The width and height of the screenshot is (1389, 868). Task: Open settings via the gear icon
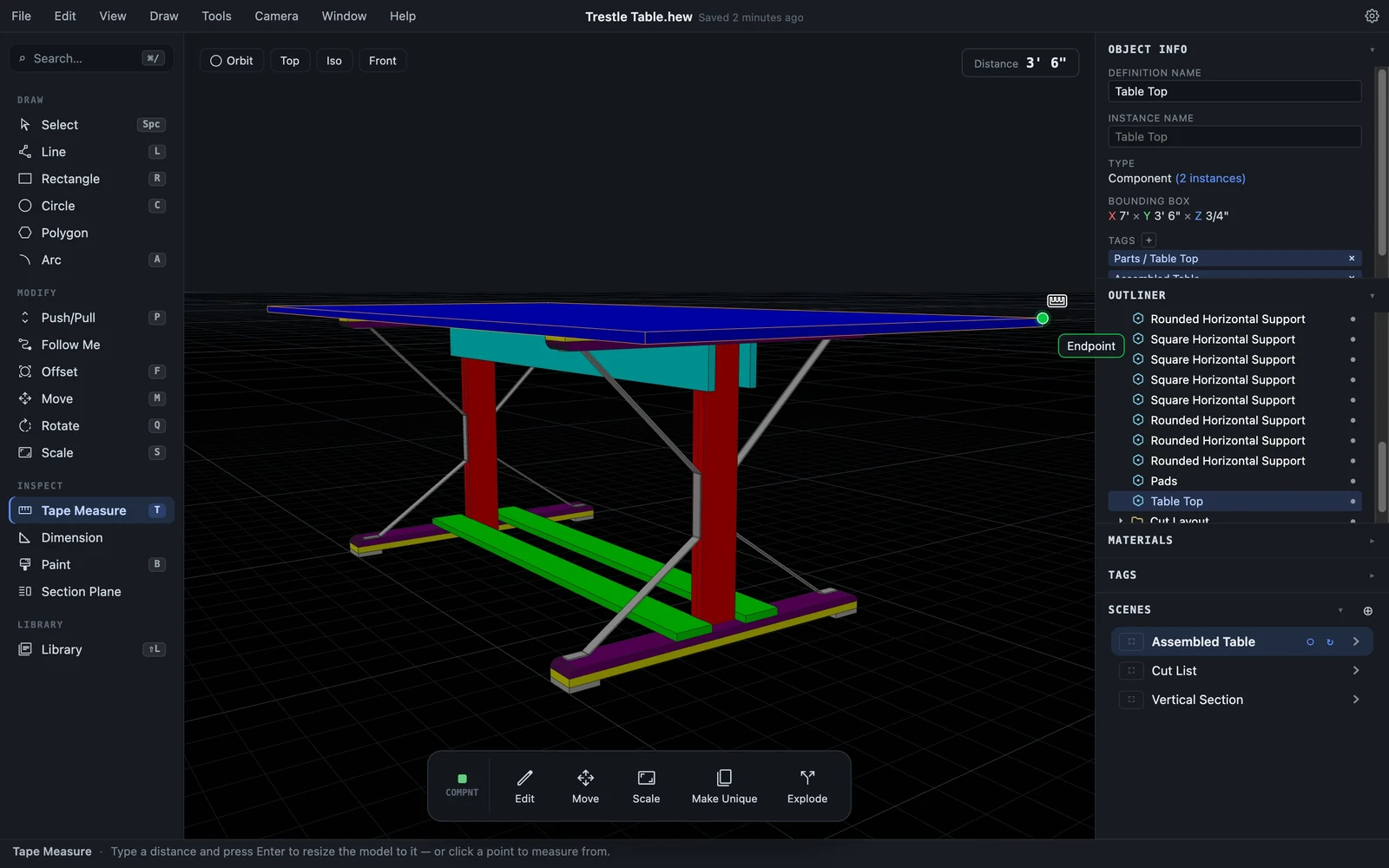coord(1372,16)
